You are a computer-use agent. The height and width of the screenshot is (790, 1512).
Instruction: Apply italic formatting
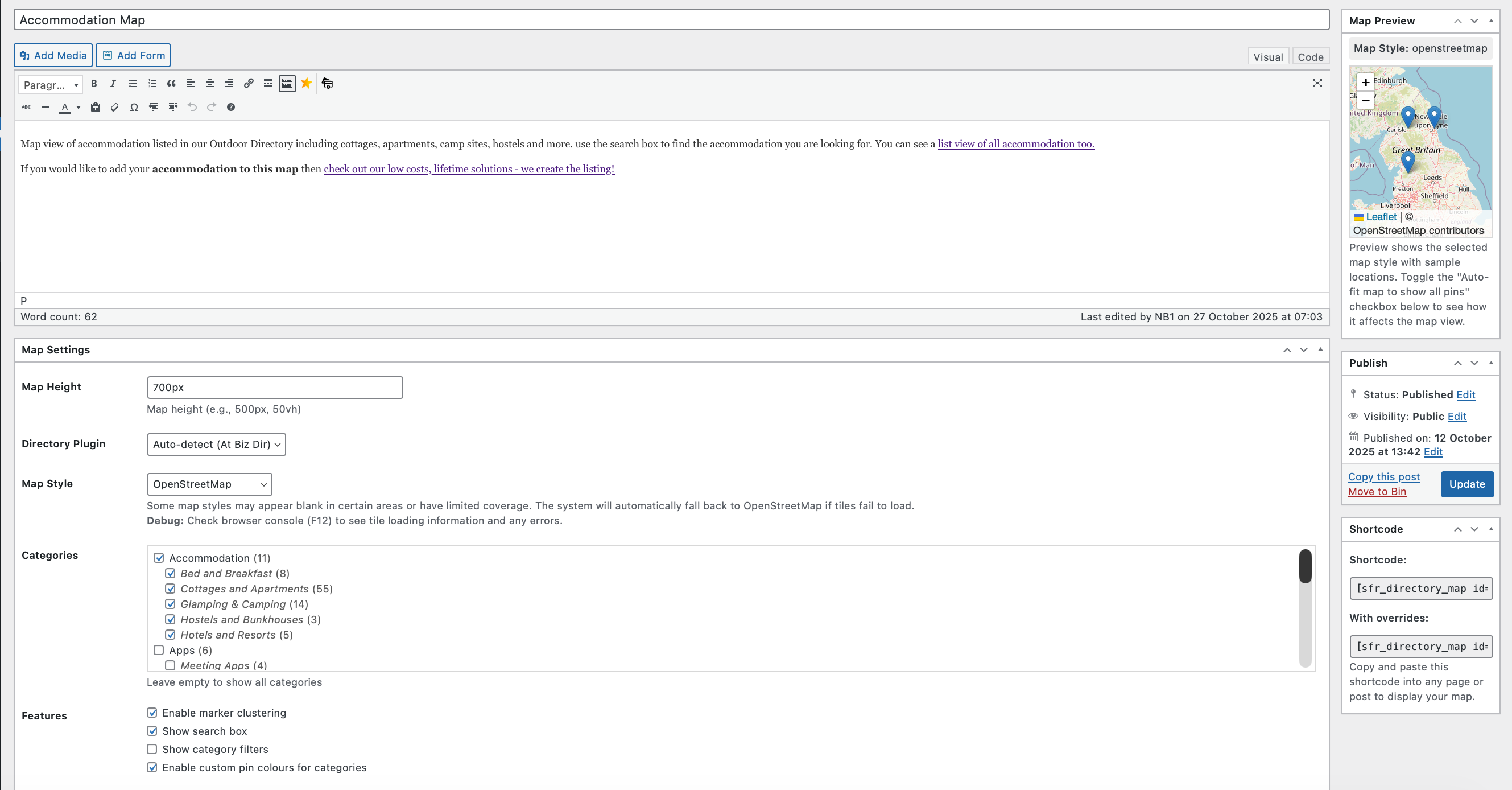point(113,84)
